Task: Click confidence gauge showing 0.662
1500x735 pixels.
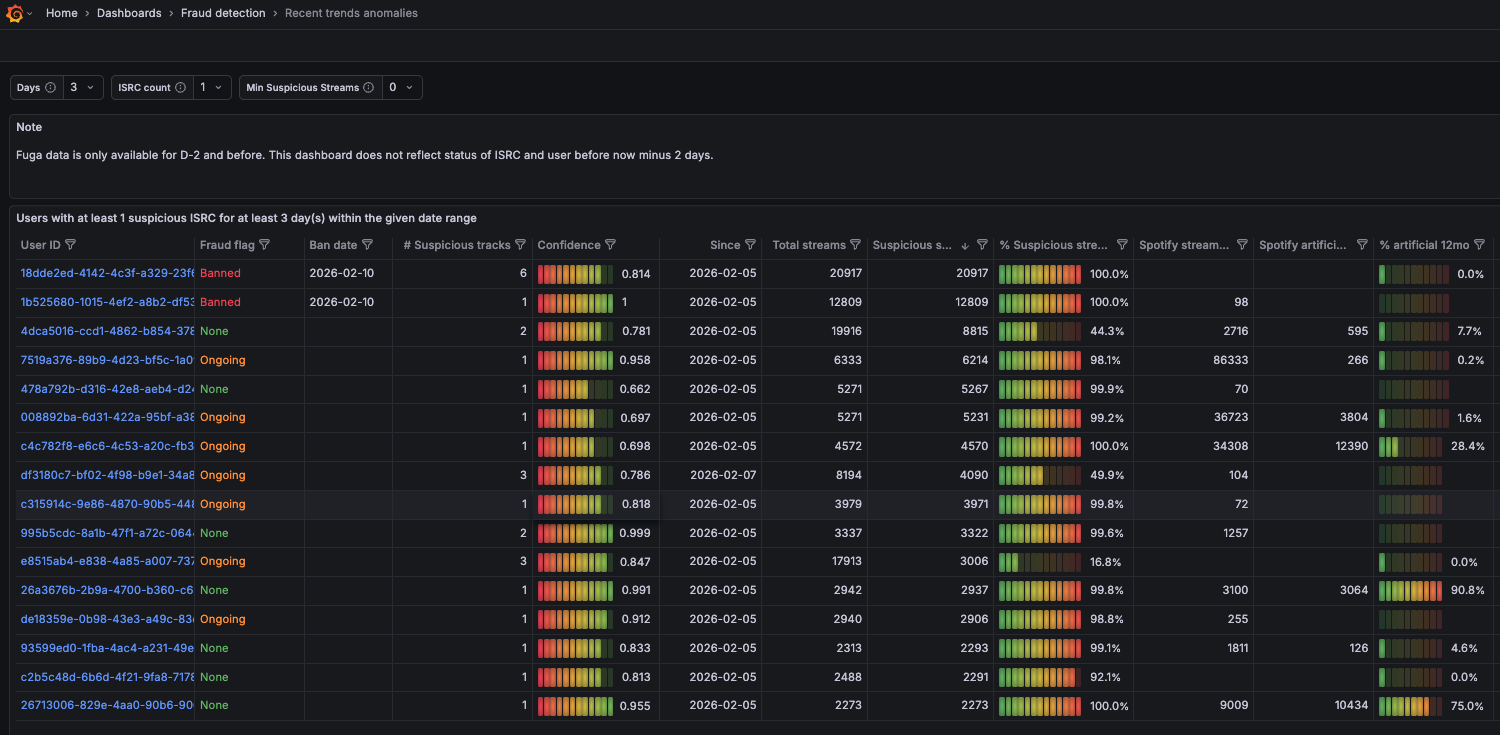Action: [x=575, y=389]
